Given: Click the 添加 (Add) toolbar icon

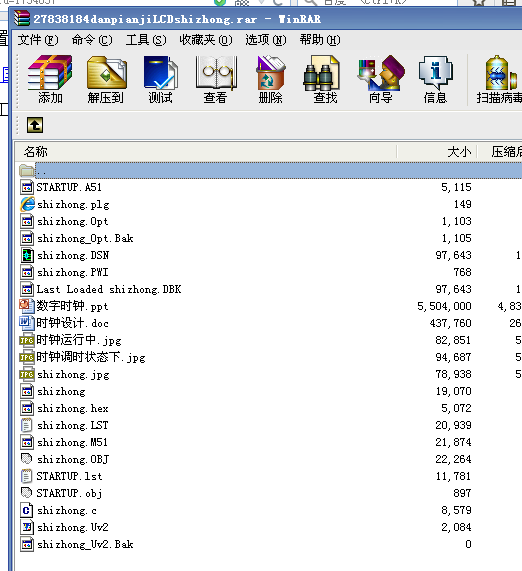Looking at the screenshot, I should tap(50, 73).
